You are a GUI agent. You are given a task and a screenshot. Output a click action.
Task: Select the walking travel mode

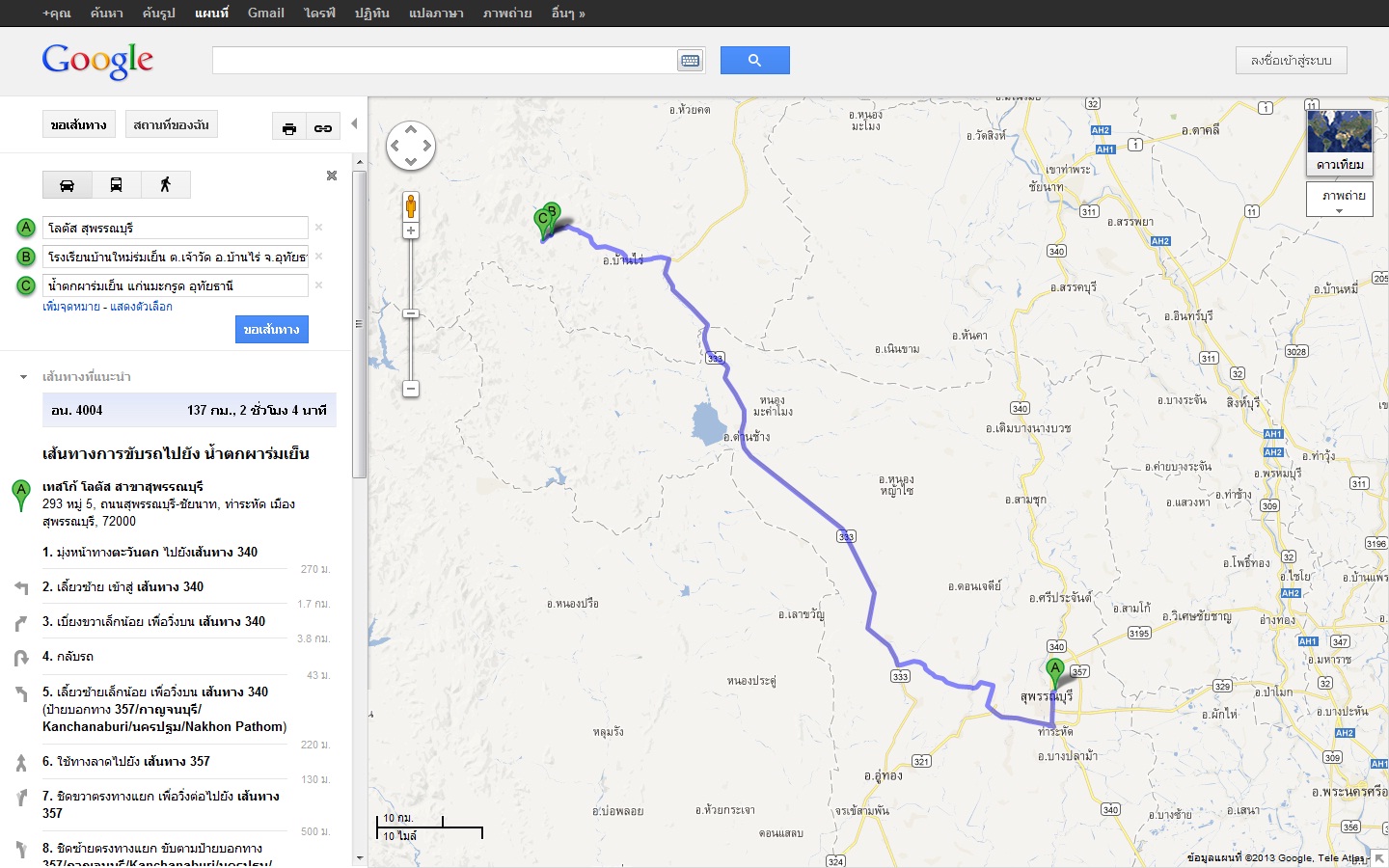(x=166, y=185)
